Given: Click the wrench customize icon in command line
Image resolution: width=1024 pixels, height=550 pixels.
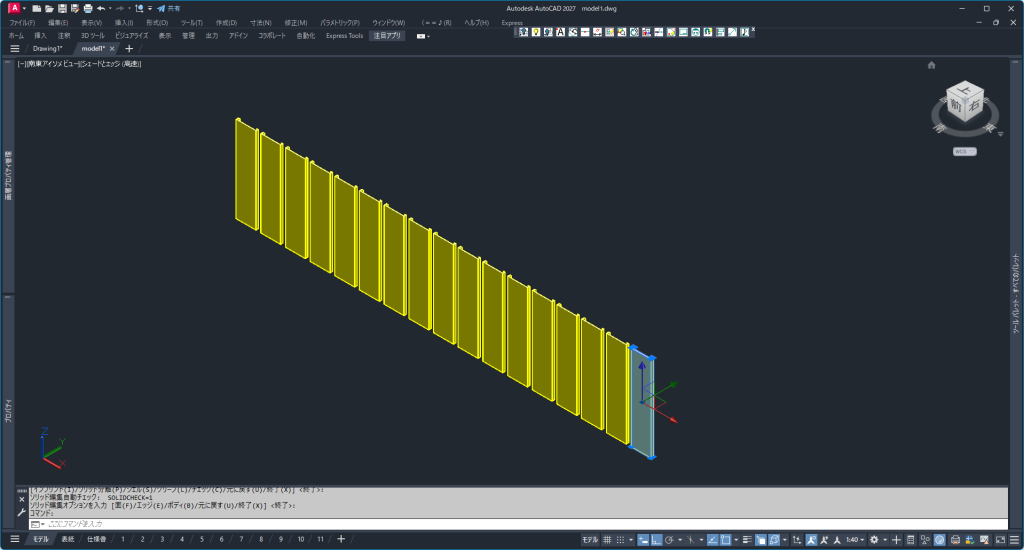Looking at the screenshot, I should tap(22, 511).
